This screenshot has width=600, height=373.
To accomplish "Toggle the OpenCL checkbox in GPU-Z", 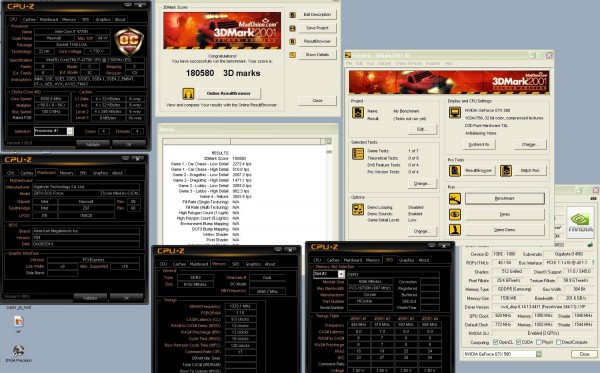I will tap(496, 342).
